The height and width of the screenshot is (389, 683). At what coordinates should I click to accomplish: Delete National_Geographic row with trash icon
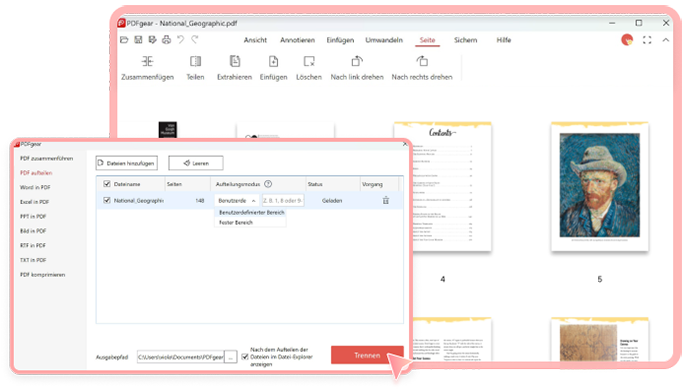(386, 201)
